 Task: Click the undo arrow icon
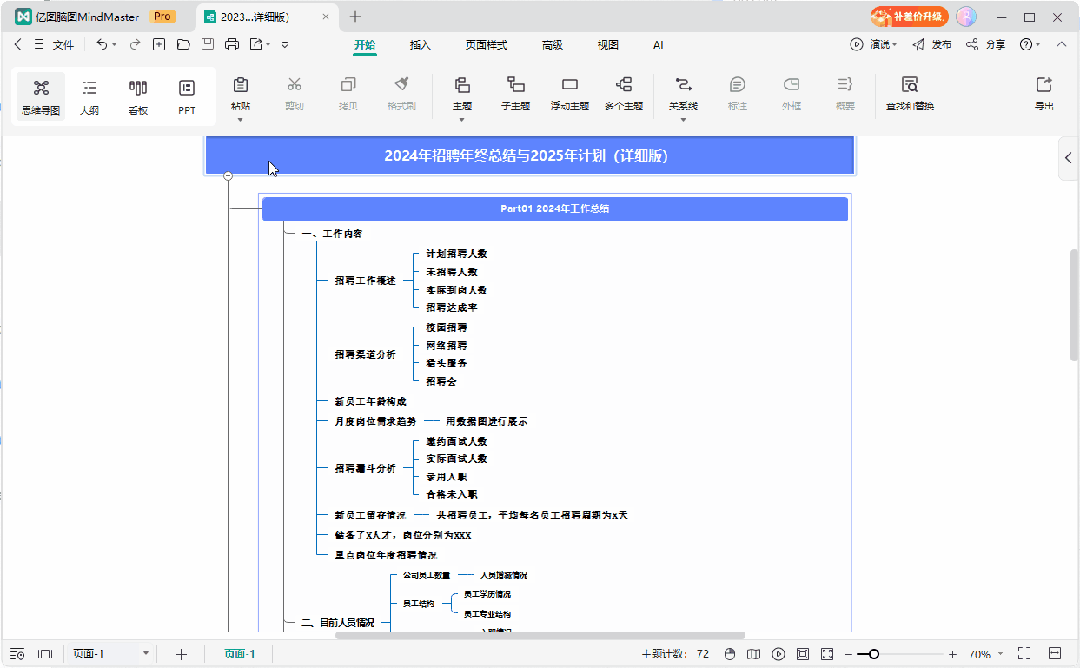pos(102,45)
